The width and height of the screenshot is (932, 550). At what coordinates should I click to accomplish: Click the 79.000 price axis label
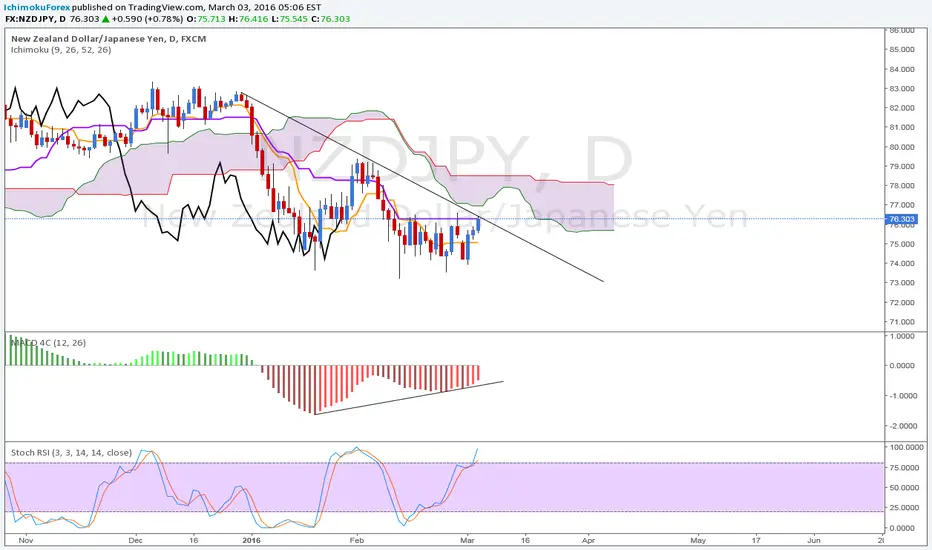[902, 166]
